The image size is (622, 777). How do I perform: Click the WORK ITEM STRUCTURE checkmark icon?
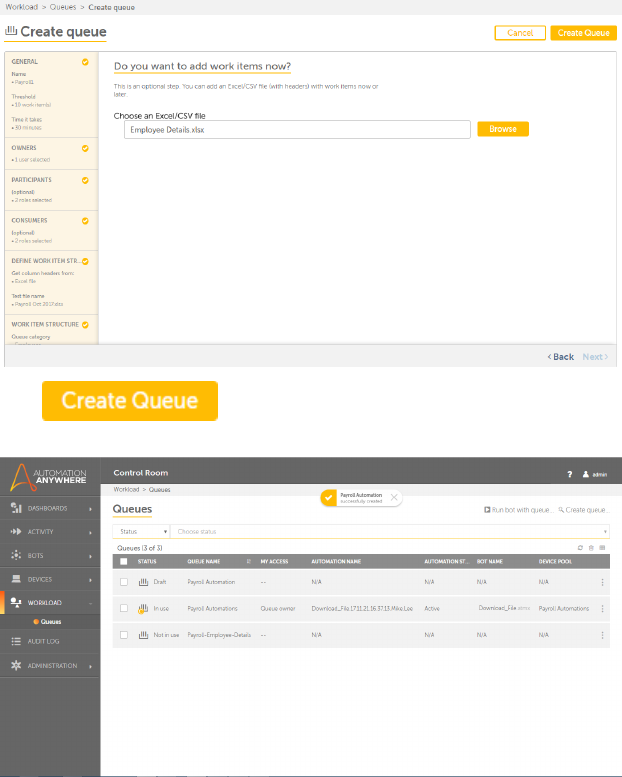click(85, 325)
